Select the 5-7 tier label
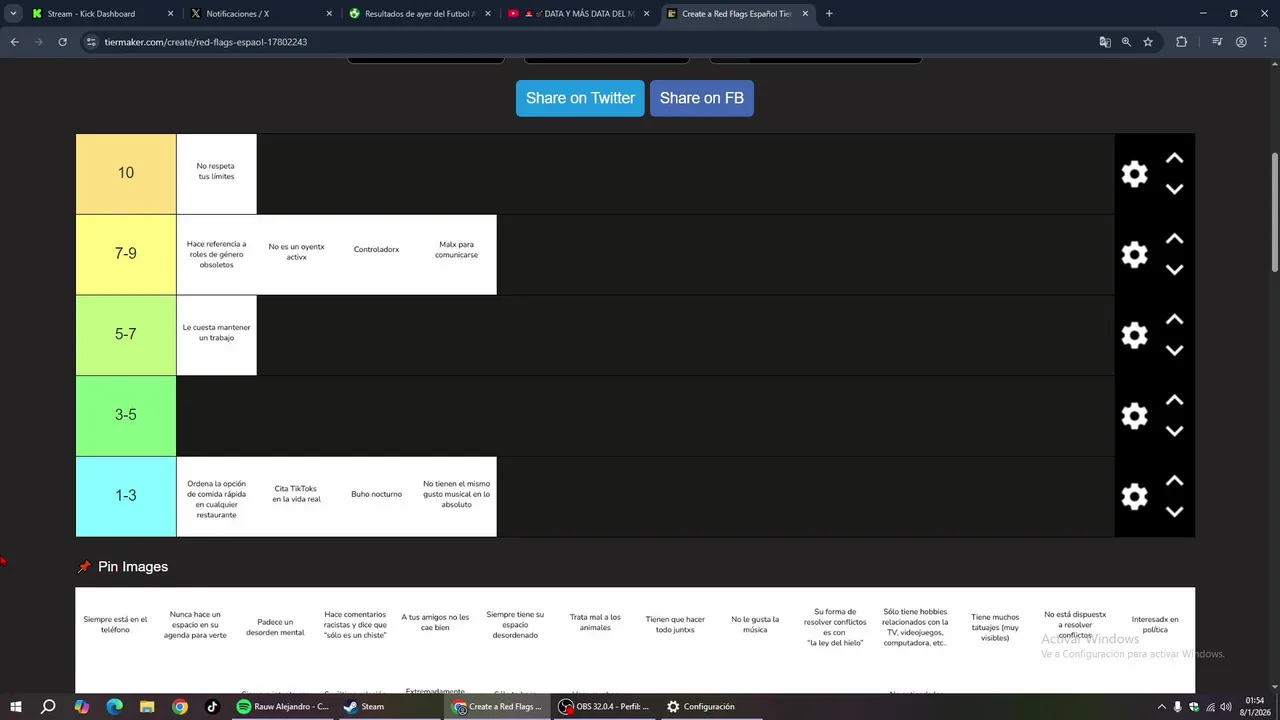Viewport: 1280px width, 720px height. (126, 335)
